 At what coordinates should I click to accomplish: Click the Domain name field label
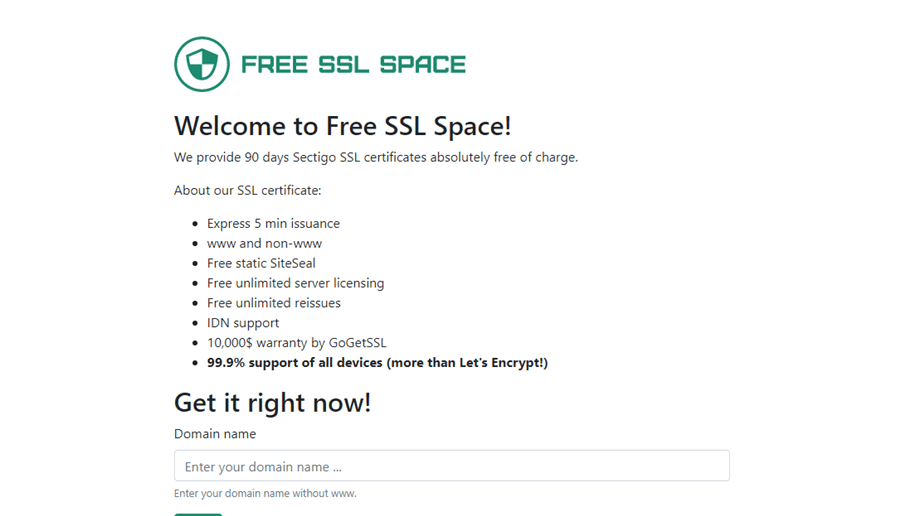coord(215,434)
